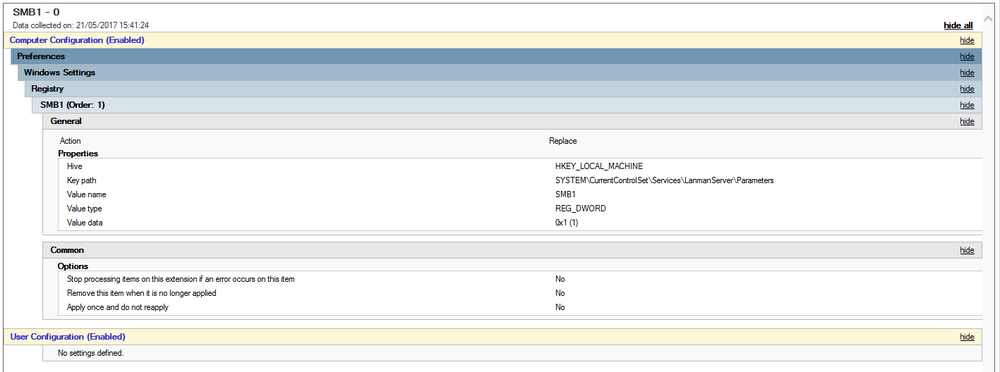This screenshot has width=1000, height=372.
Task: Collapse the User Configuration (Enabled) header
Action: tap(493, 337)
